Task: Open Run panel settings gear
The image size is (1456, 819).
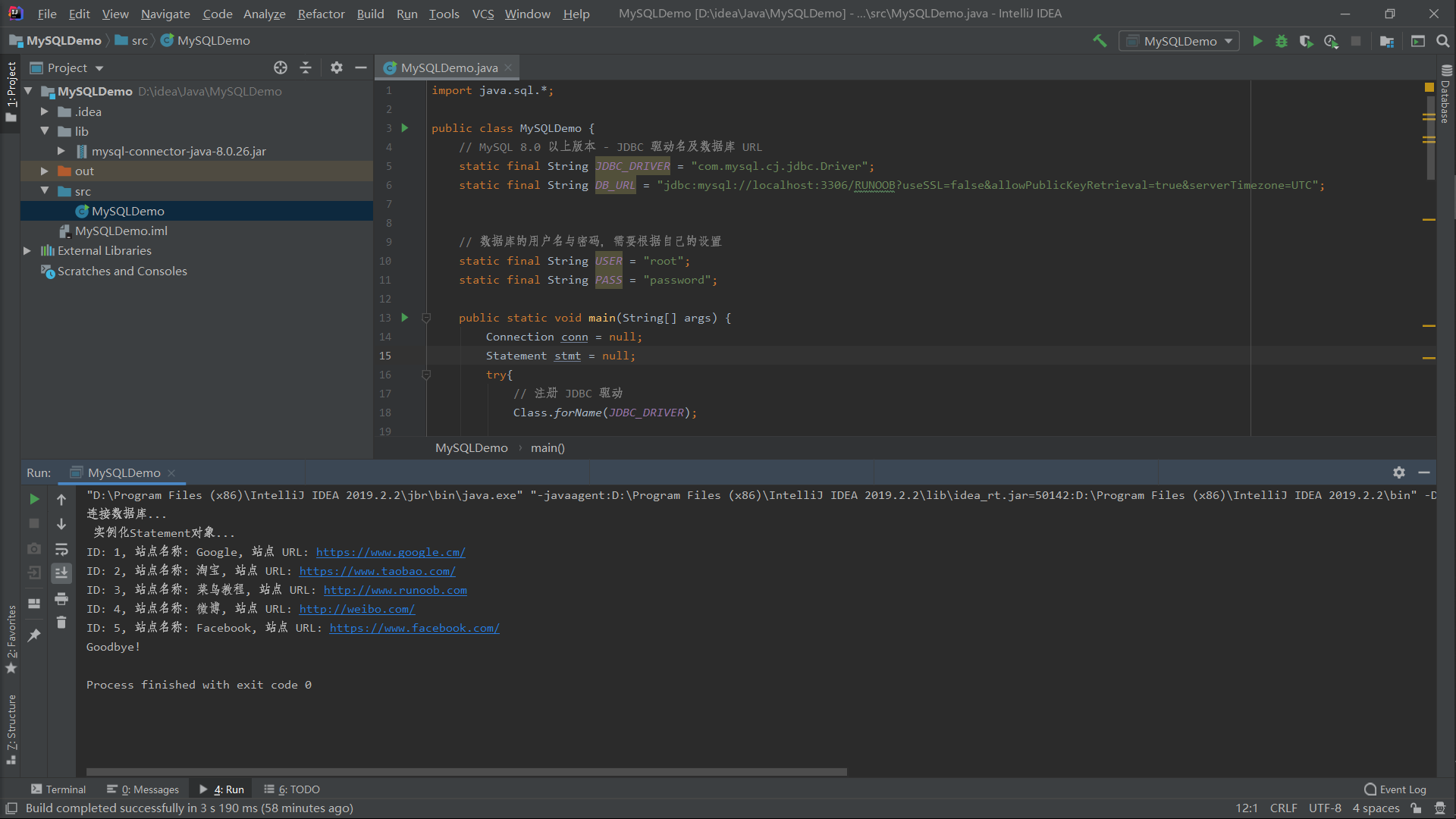Action: 1399,472
